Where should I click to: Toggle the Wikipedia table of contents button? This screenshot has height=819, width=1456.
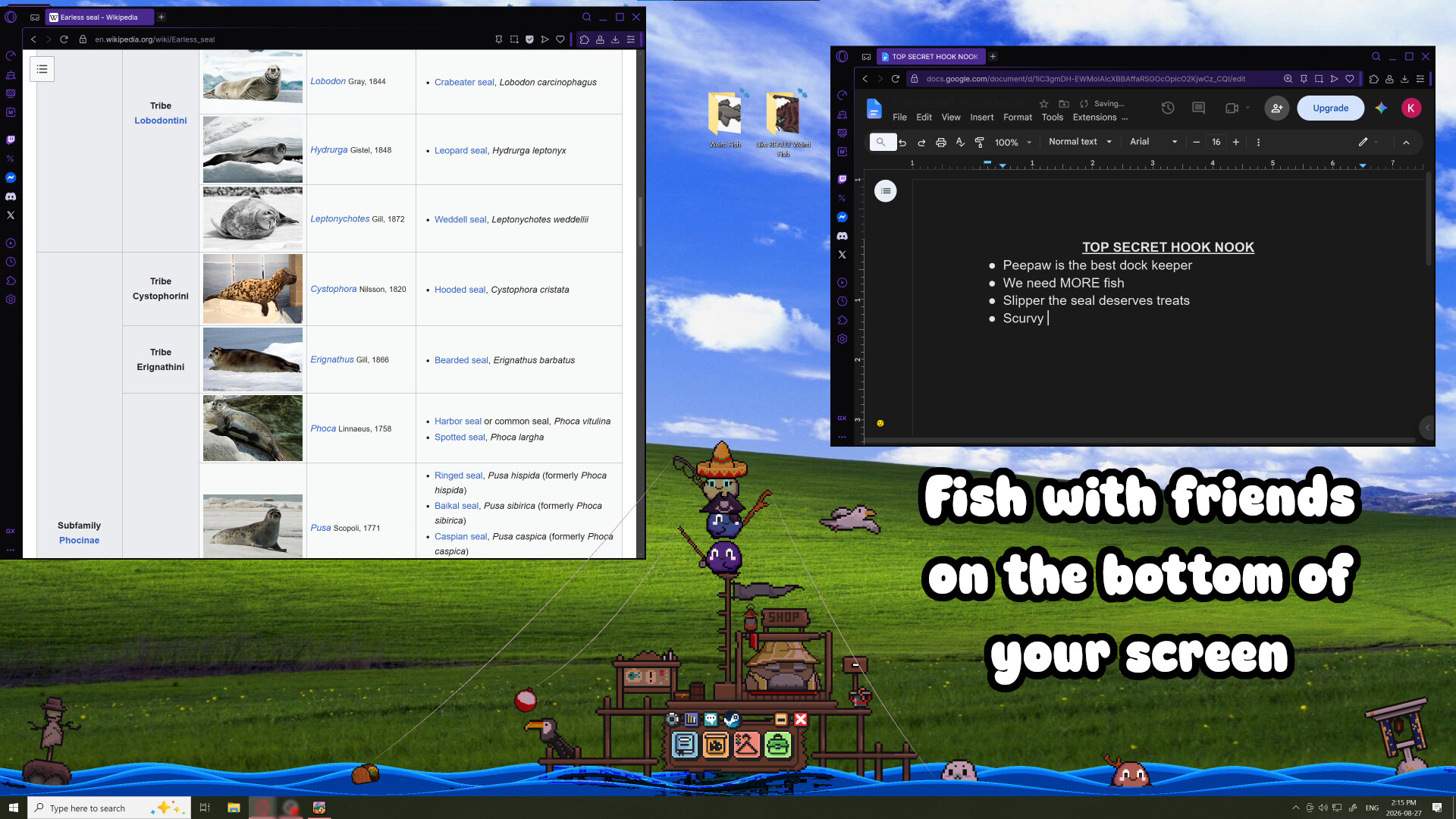point(42,69)
